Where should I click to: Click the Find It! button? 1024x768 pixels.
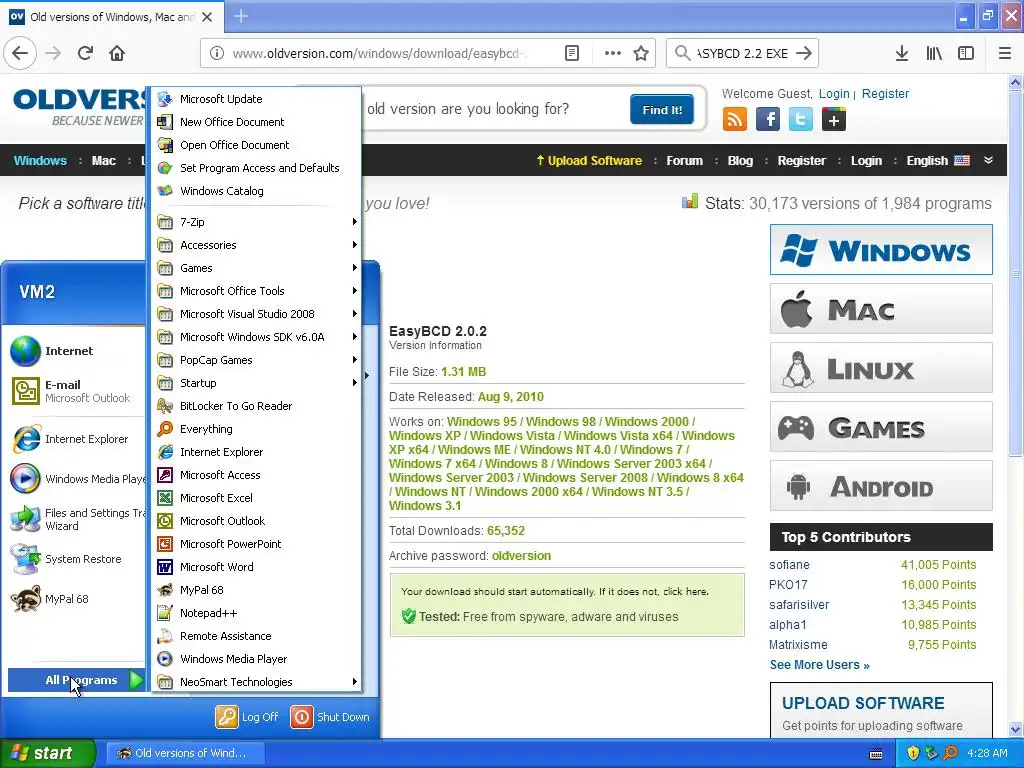(662, 109)
